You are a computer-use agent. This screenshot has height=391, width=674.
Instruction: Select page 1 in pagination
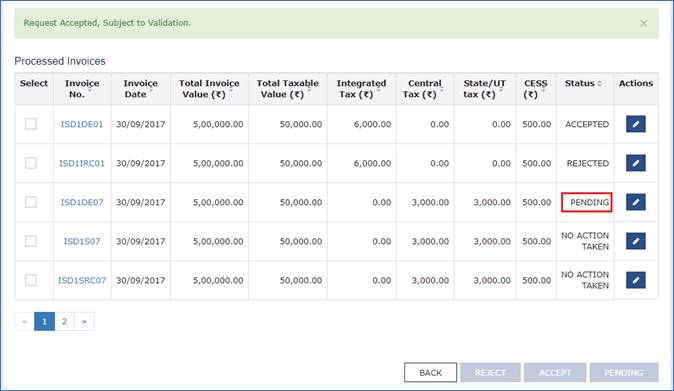[44, 321]
